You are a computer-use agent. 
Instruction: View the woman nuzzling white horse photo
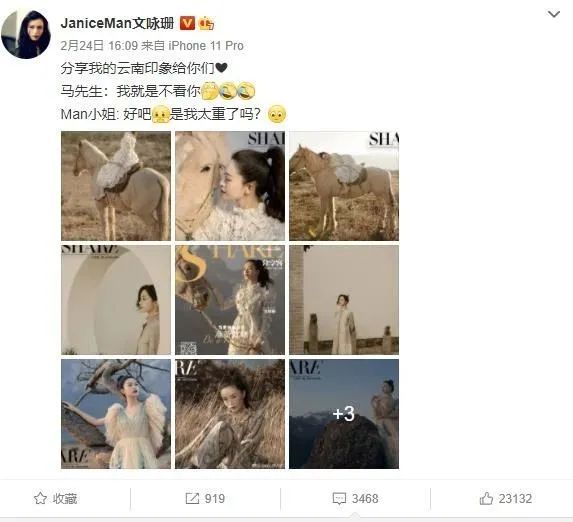pos(230,186)
